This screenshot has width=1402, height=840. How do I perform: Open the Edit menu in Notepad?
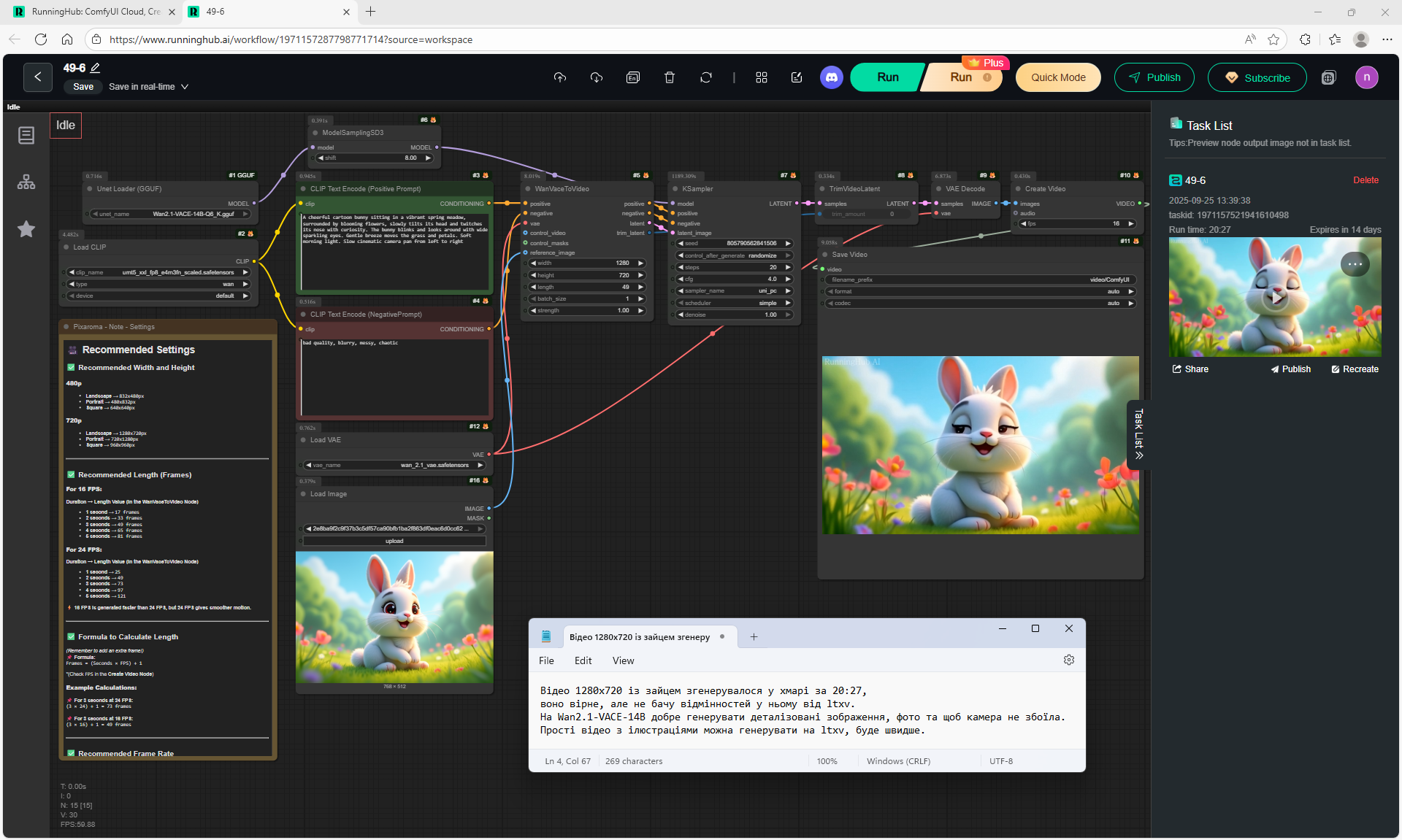click(583, 660)
